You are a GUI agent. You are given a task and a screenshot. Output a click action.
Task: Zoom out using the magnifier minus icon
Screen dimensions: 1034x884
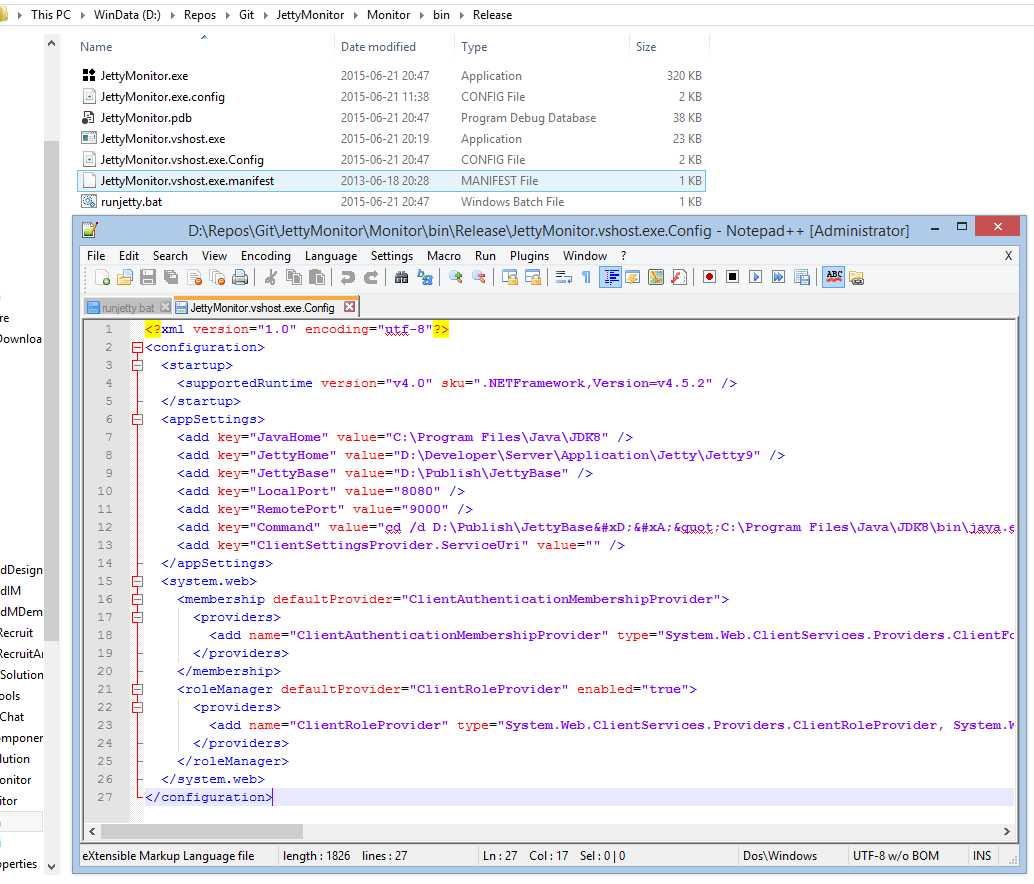coord(478,278)
